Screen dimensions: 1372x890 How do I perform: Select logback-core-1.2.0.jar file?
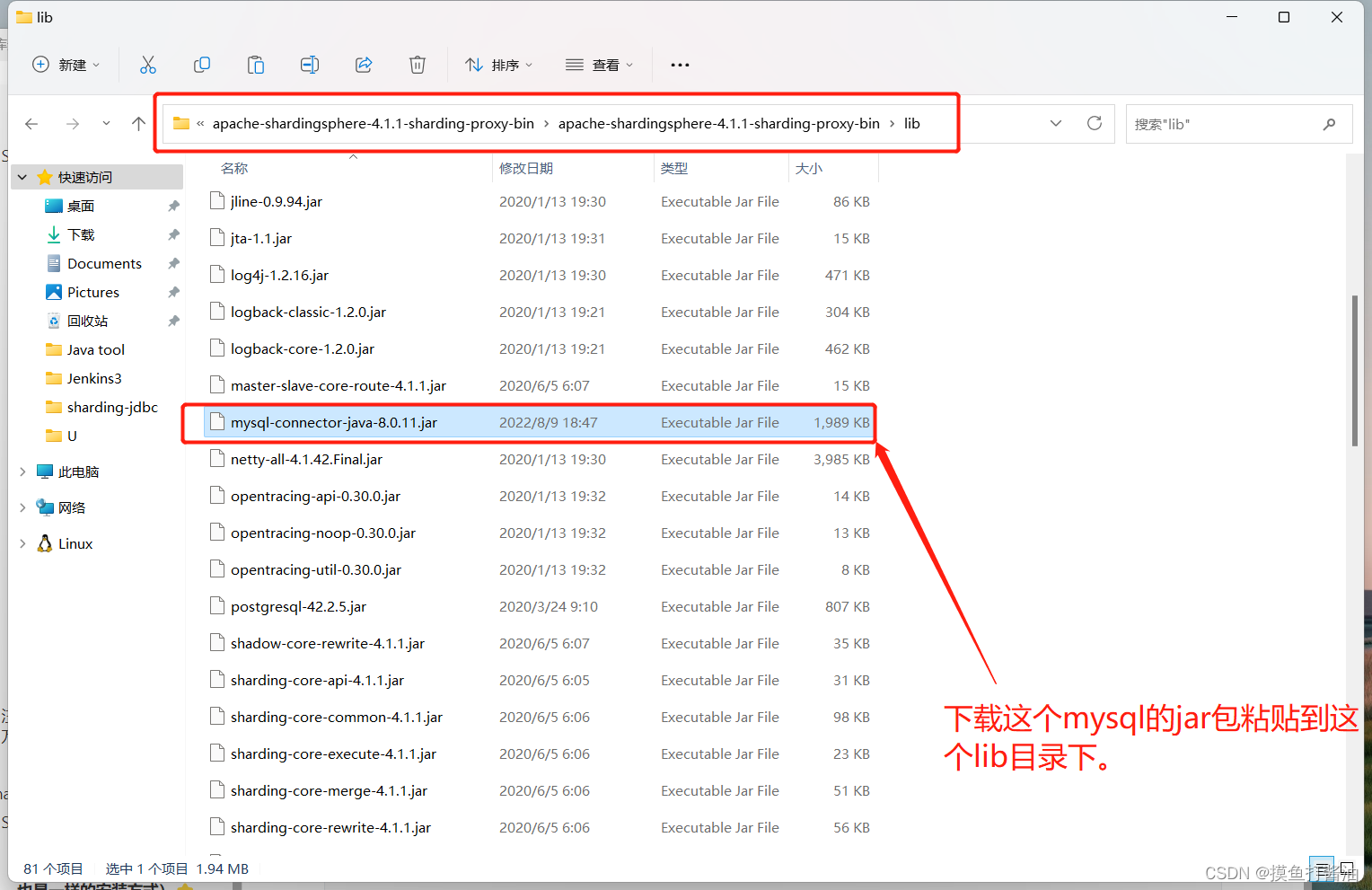click(x=539, y=348)
